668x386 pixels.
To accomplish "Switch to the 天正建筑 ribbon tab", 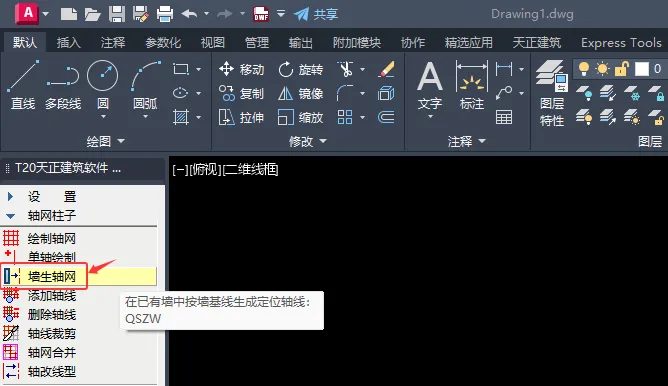I will coord(536,43).
